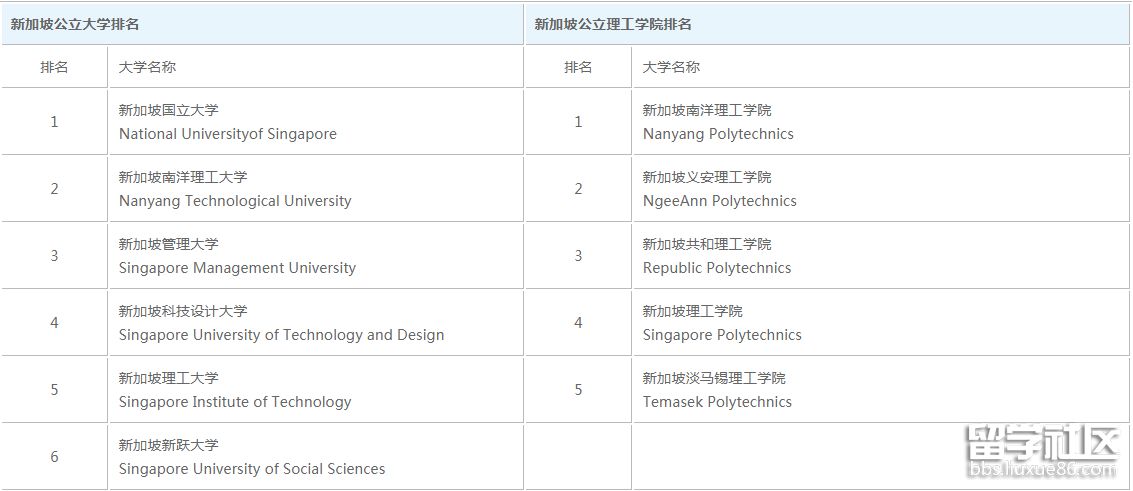The image size is (1133, 491).
Task: Click 大学名称 column header in left table
Action: [147, 68]
